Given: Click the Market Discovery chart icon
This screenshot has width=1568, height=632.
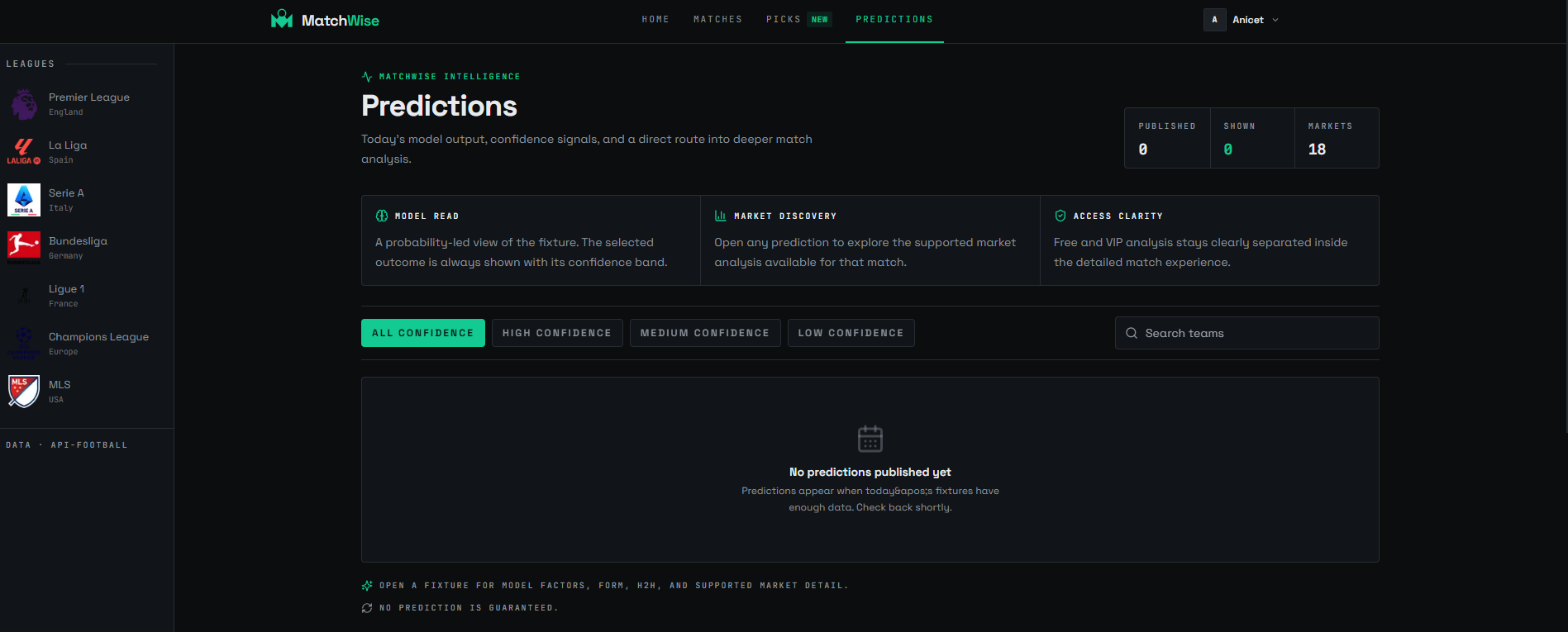Looking at the screenshot, I should click(720, 216).
